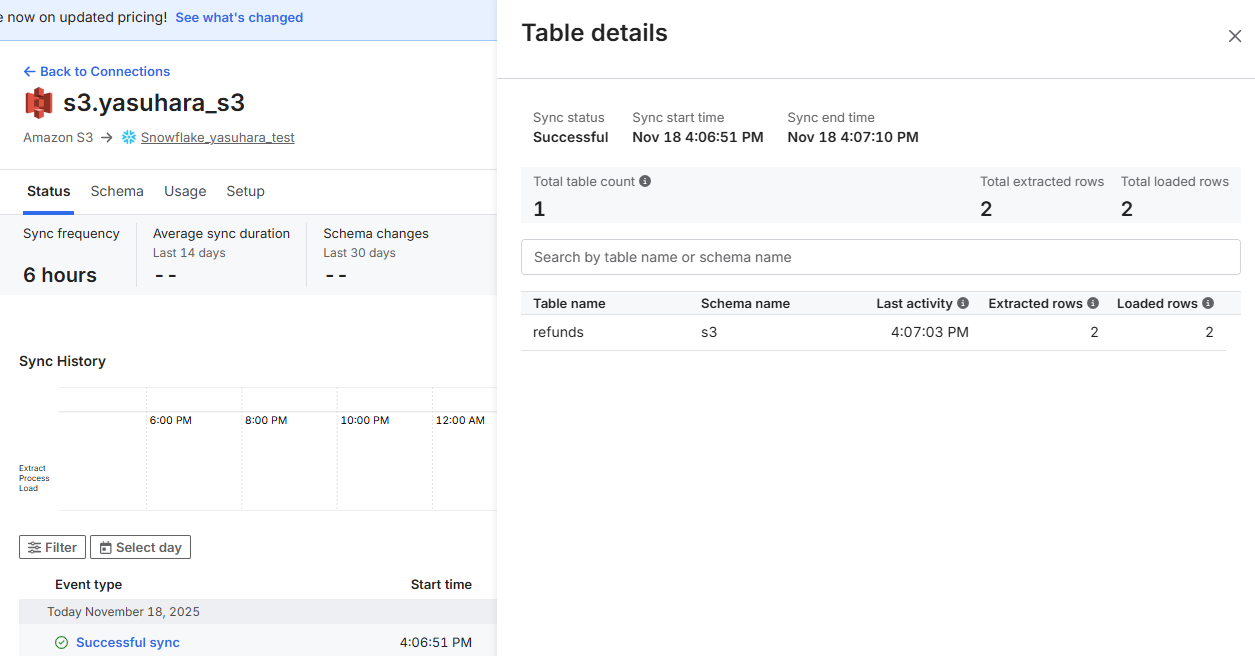This screenshot has height=656, width=1255.
Task: Open See what's changed pricing link
Action: pyautogui.click(x=239, y=17)
